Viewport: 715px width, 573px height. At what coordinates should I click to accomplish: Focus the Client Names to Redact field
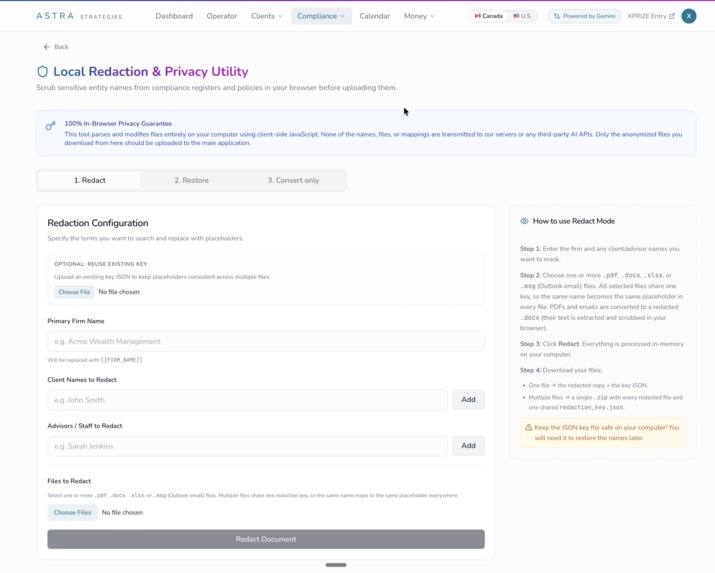click(248, 400)
